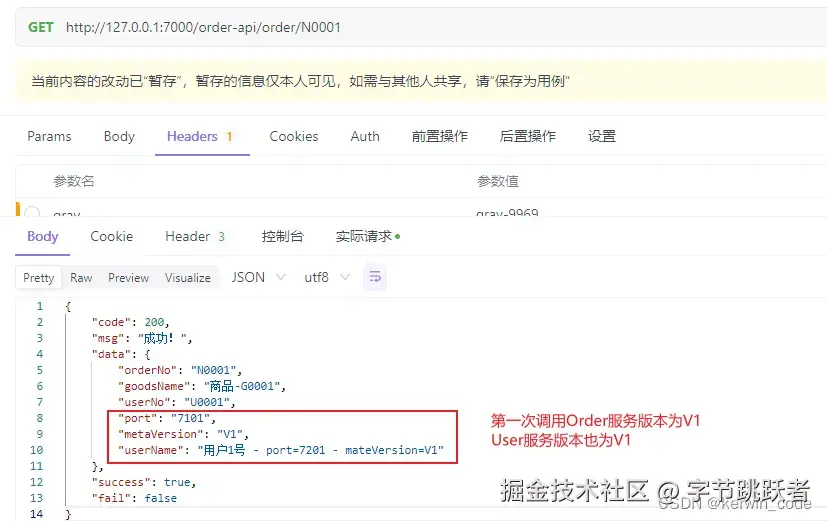
Task: Click the "code": 200 line
Action: coord(130,322)
